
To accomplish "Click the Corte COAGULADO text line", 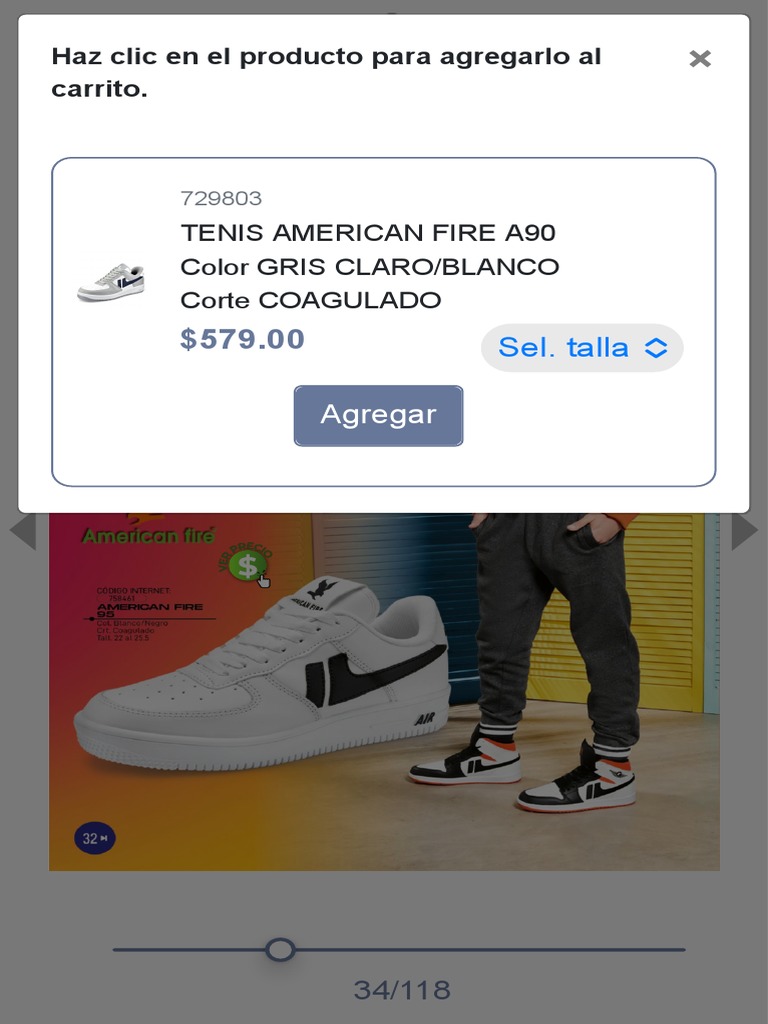I will tap(311, 300).
